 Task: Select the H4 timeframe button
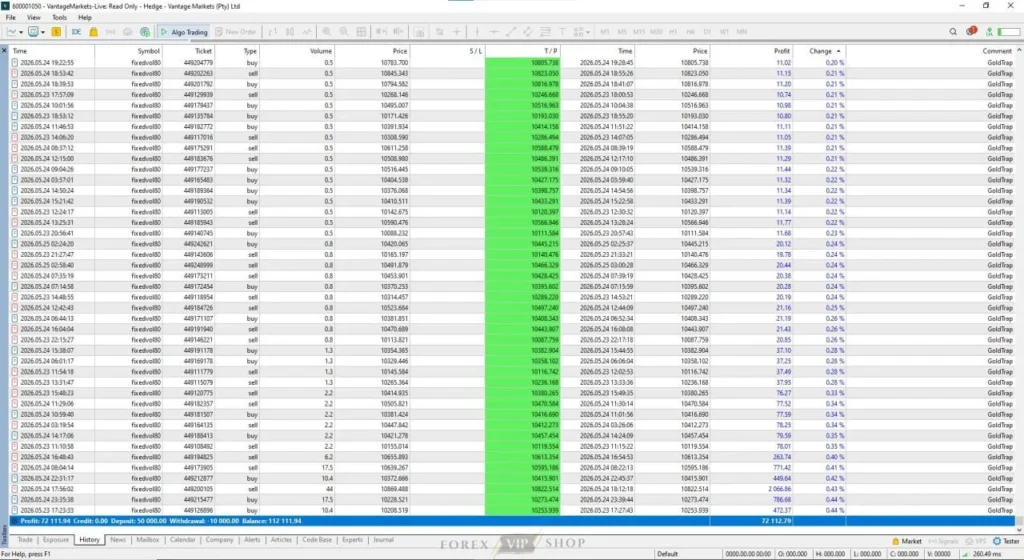tap(690, 31)
